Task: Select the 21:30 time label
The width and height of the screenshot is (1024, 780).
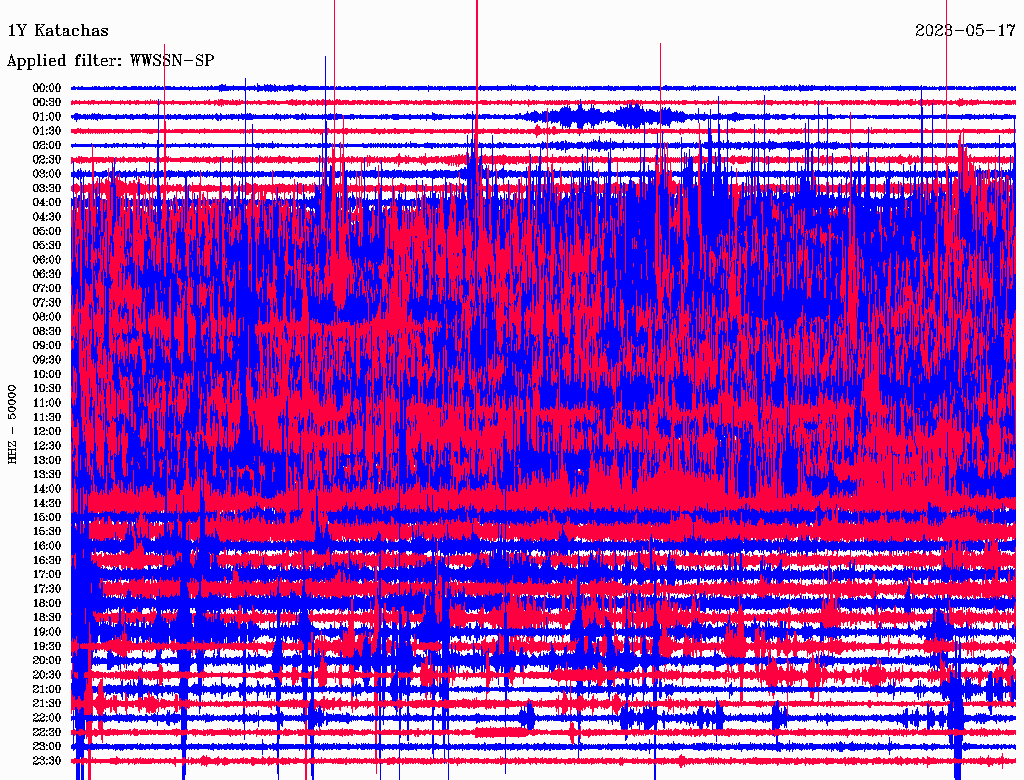Action: point(47,704)
